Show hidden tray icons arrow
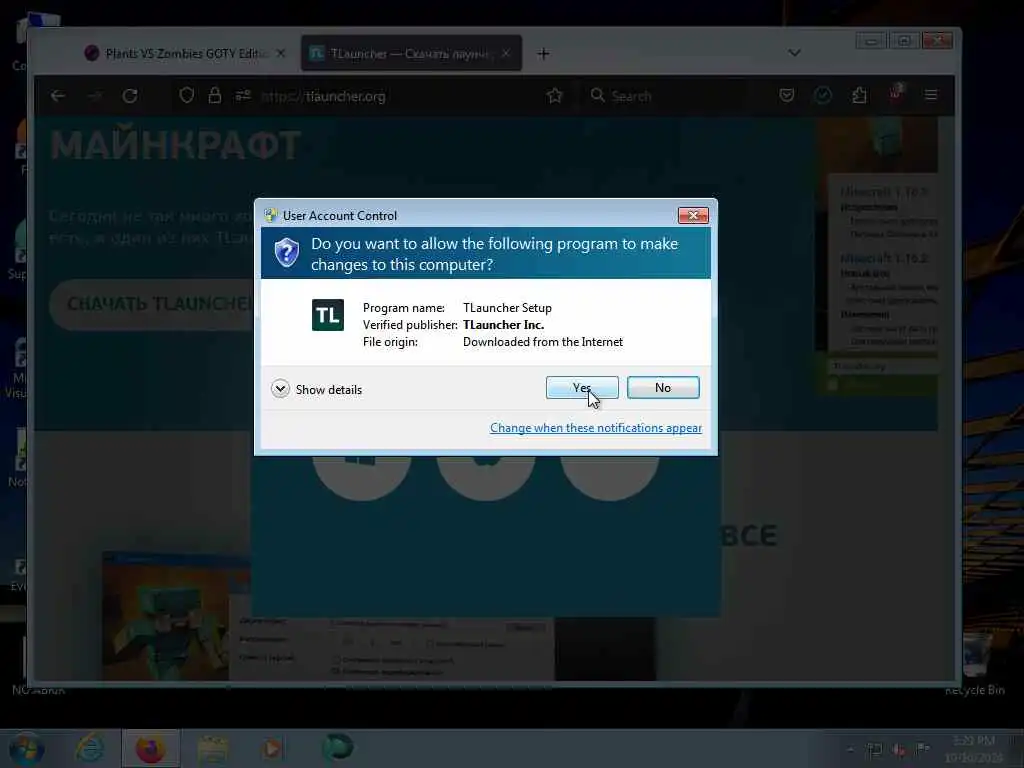This screenshot has height=768, width=1024. pos(850,750)
